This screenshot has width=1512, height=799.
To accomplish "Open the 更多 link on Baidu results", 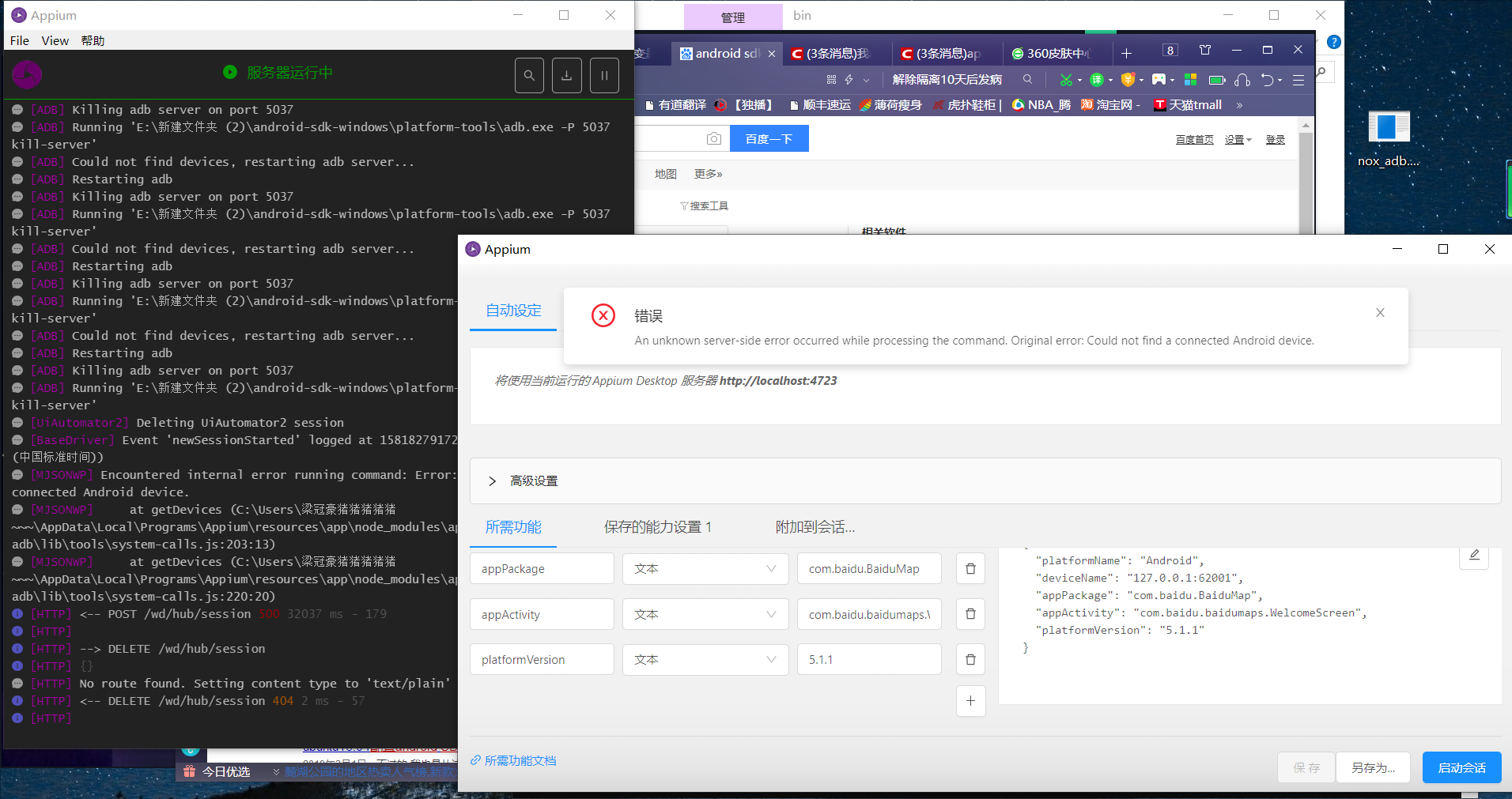I will (708, 174).
